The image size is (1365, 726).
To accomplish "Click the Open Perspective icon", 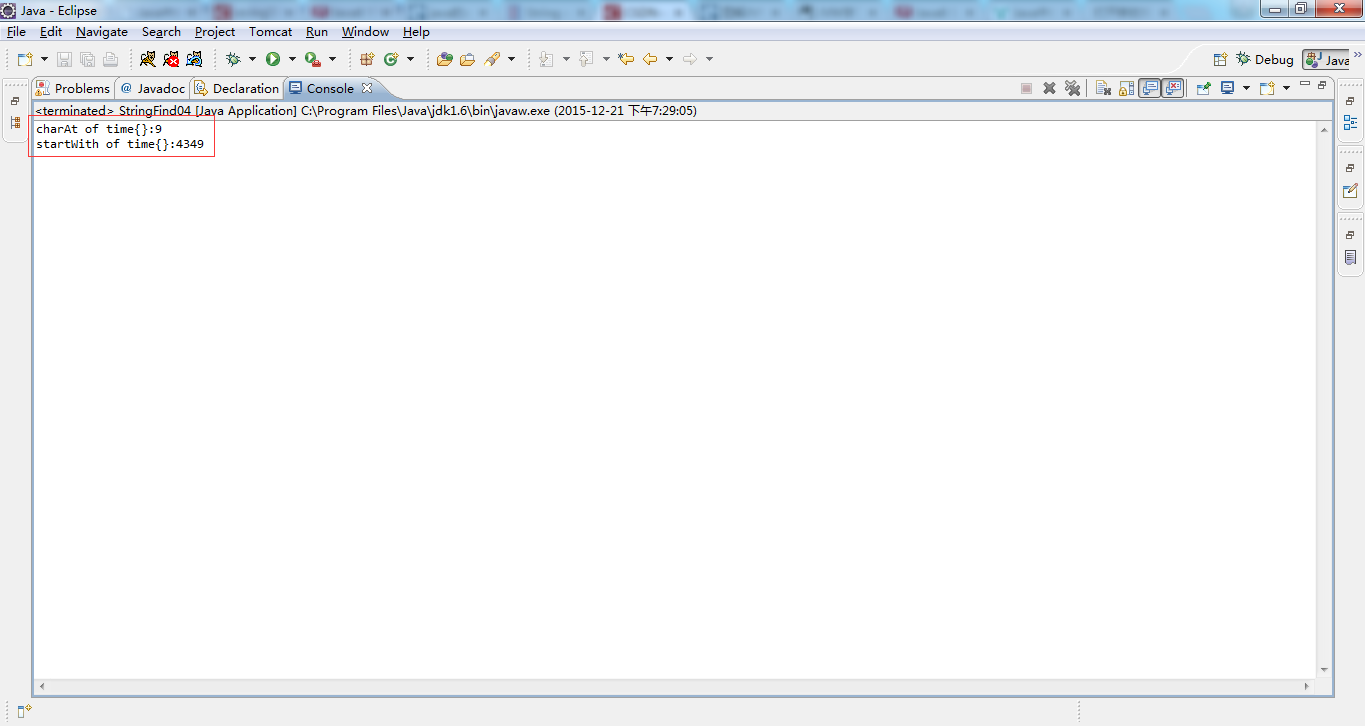I will click(x=1220, y=59).
